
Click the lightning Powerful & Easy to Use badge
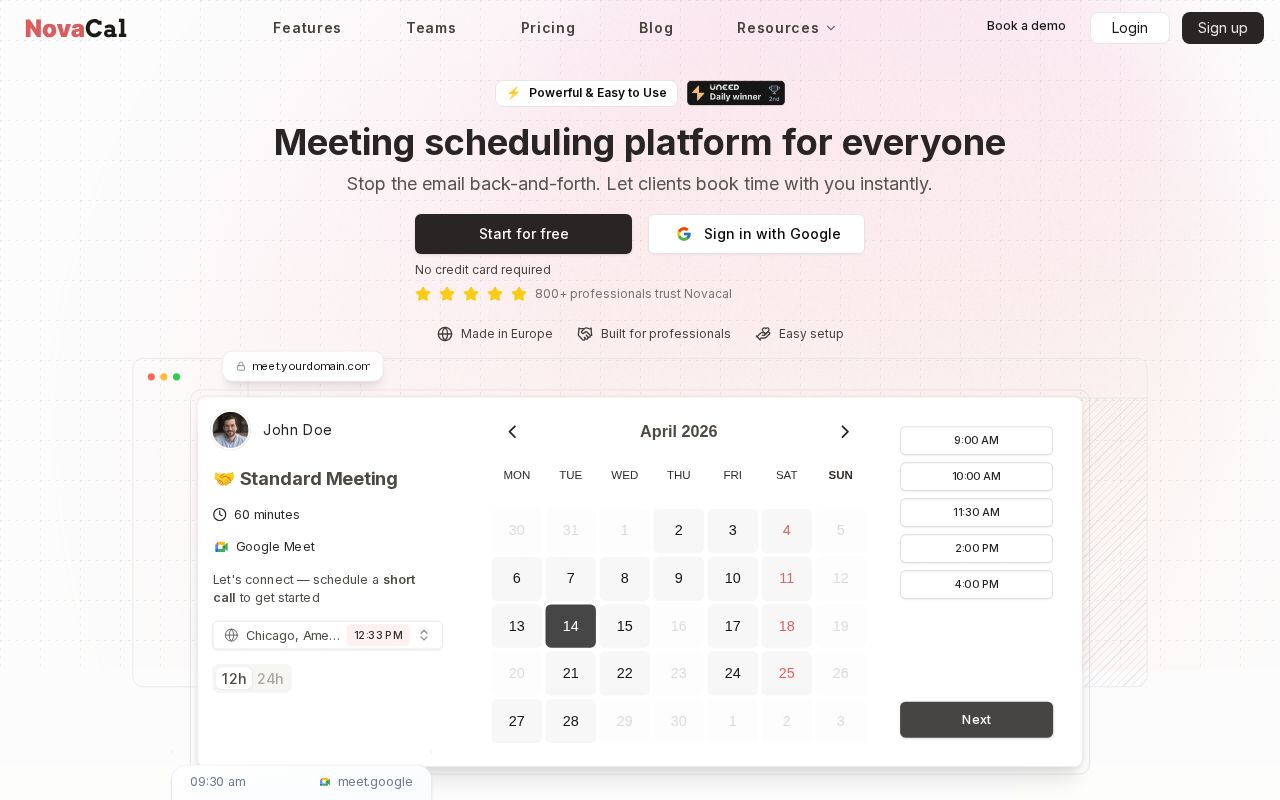586,93
